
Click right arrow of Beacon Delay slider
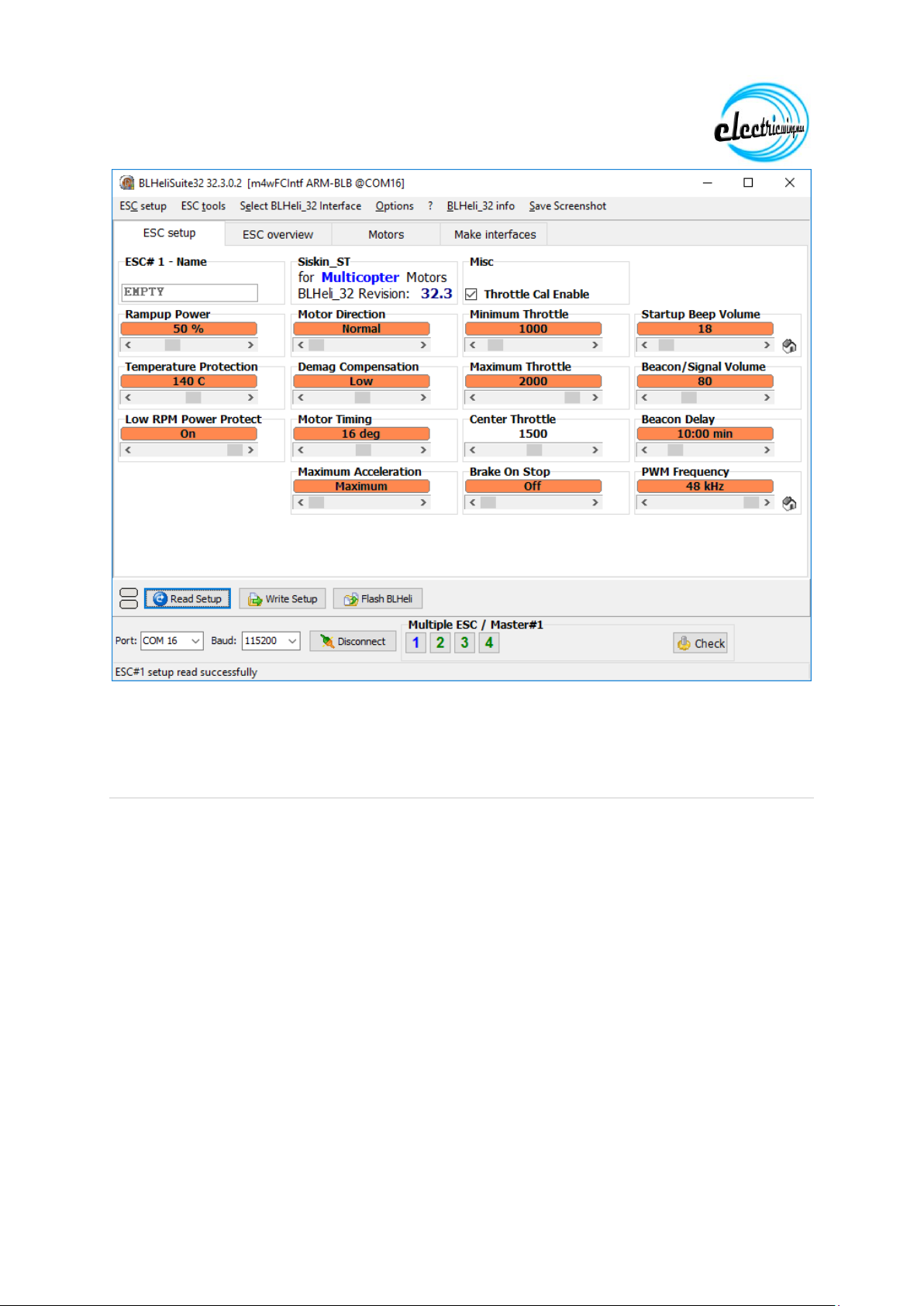767,450
